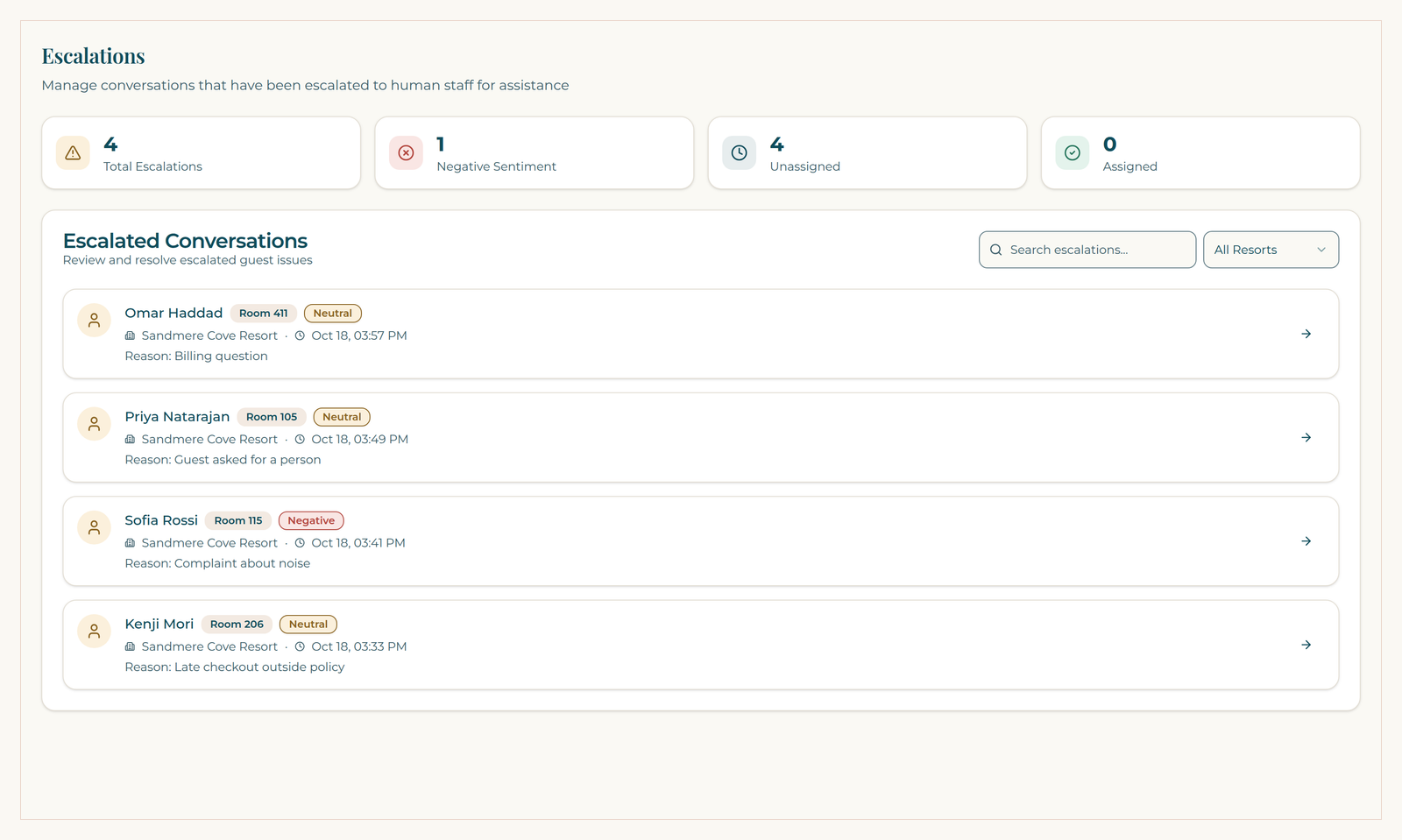Click the Escalations page title
This screenshot has height=840, width=1402.
click(x=93, y=56)
